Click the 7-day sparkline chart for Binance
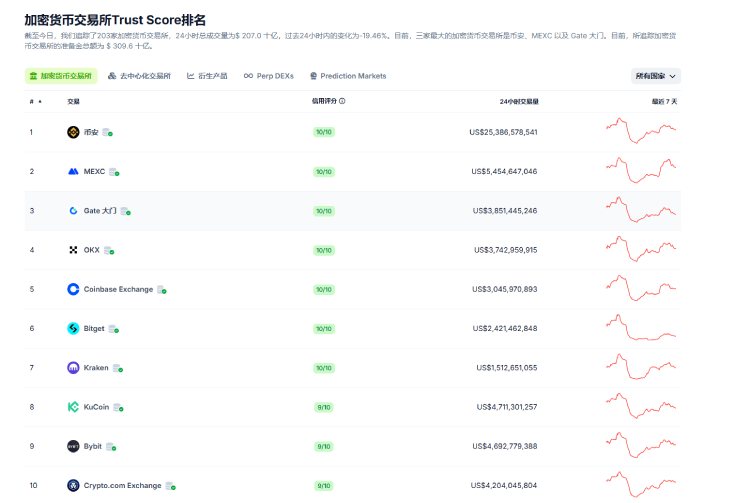The width and height of the screenshot is (750, 503). (641, 132)
